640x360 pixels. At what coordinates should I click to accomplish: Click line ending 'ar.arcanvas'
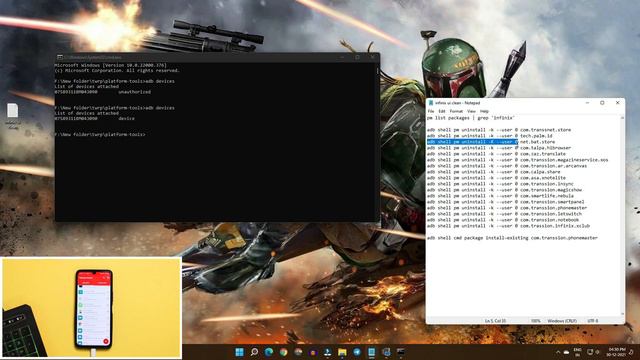click(x=507, y=166)
